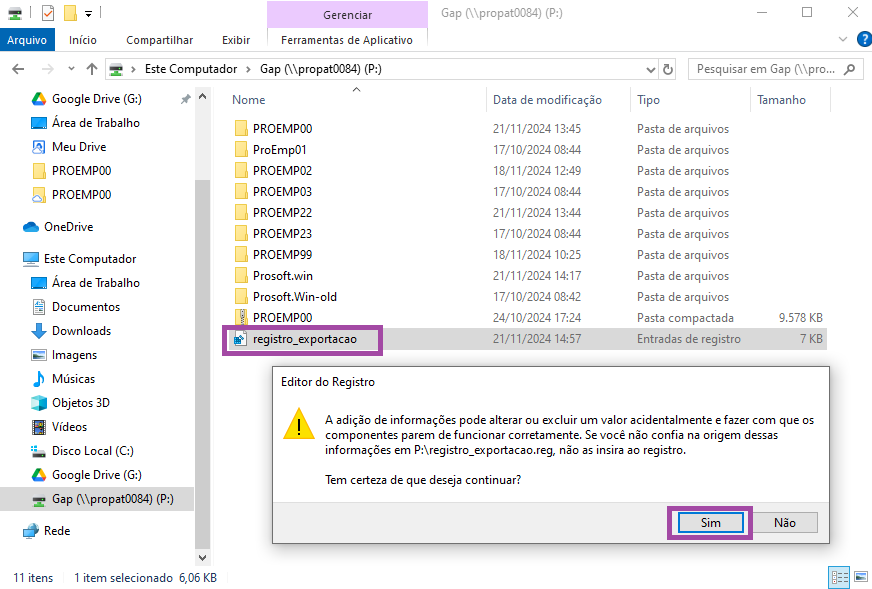Image resolution: width=872 pixels, height=589 pixels.
Task: Select the PROEMP23 folder
Action: click(283, 234)
